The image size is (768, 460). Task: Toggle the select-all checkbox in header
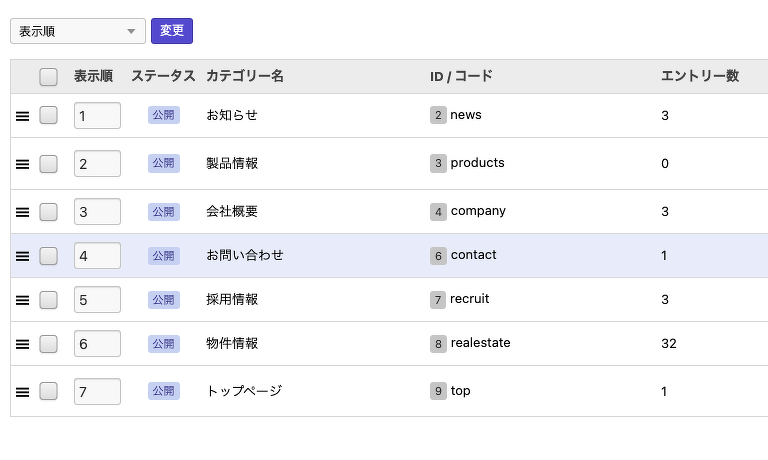48,76
